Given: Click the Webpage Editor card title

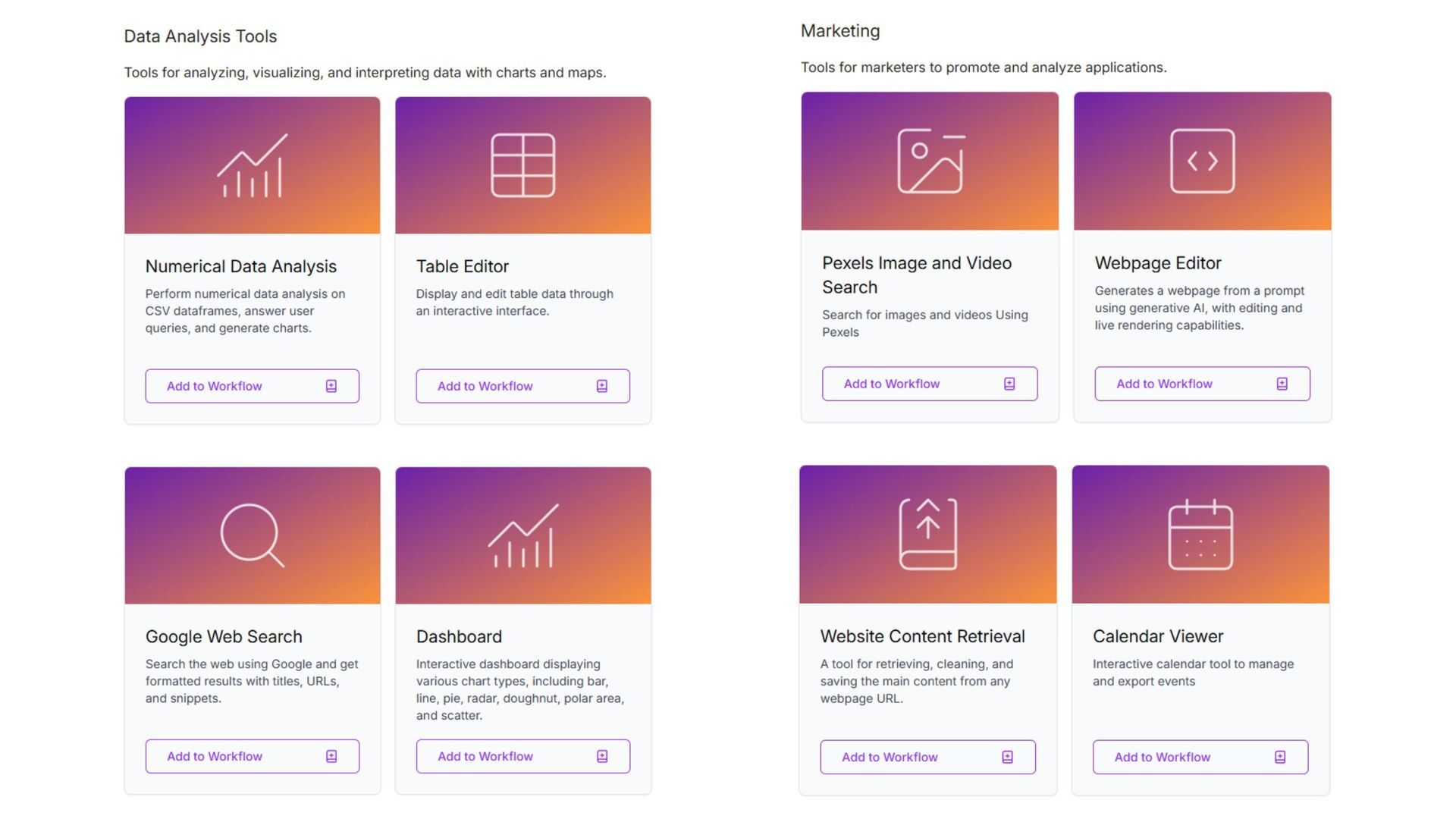Looking at the screenshot, I should [1157, 263].
